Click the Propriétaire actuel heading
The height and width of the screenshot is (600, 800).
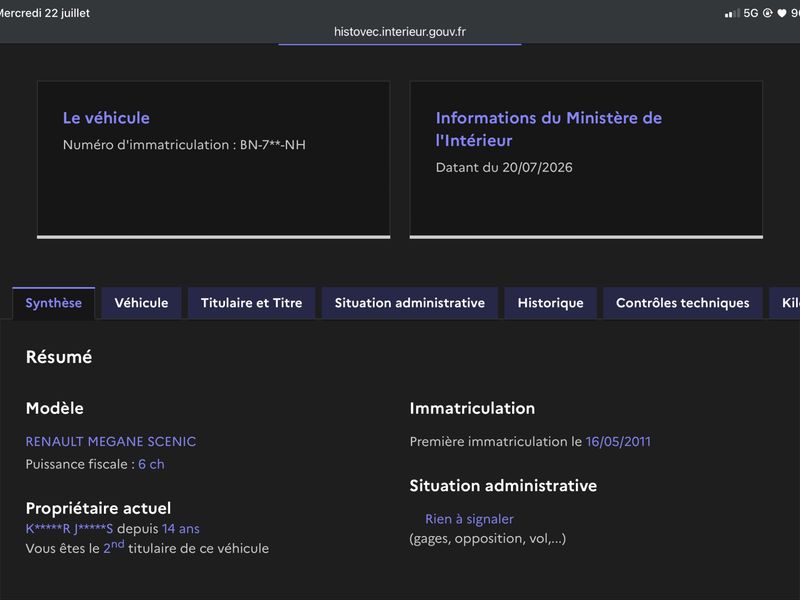click(x=98, y=508)
